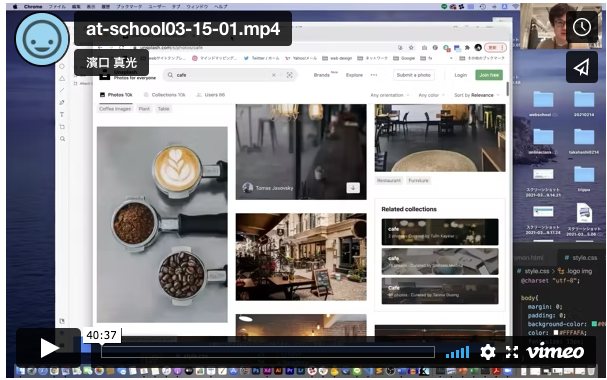Open the ブックマーク menu in the menu bar
The width and height of the screenshot is (607, 380).
(x=129, y=7)
